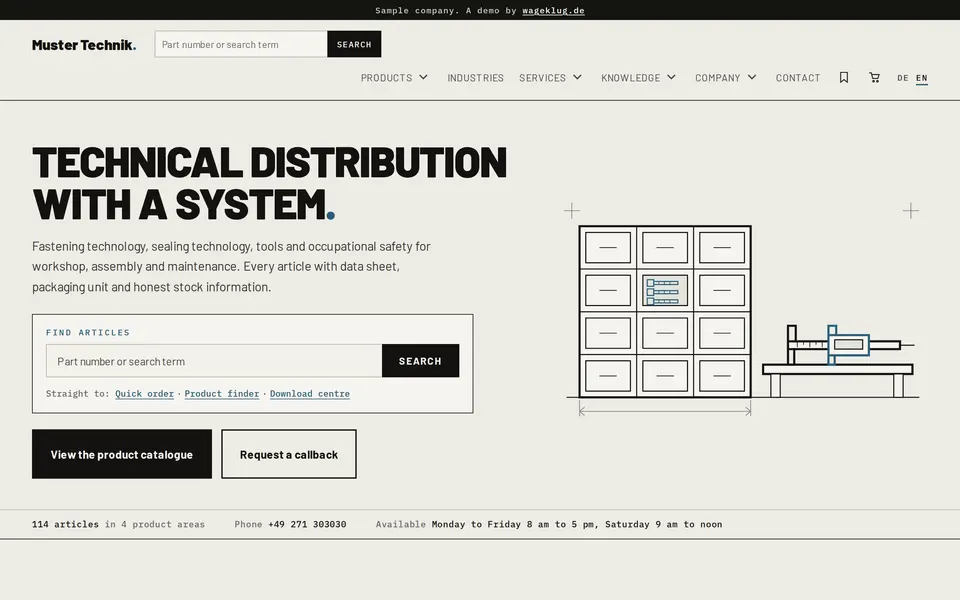
Task: Open the shopping cart icon
Action: click(x=874, y=77)
